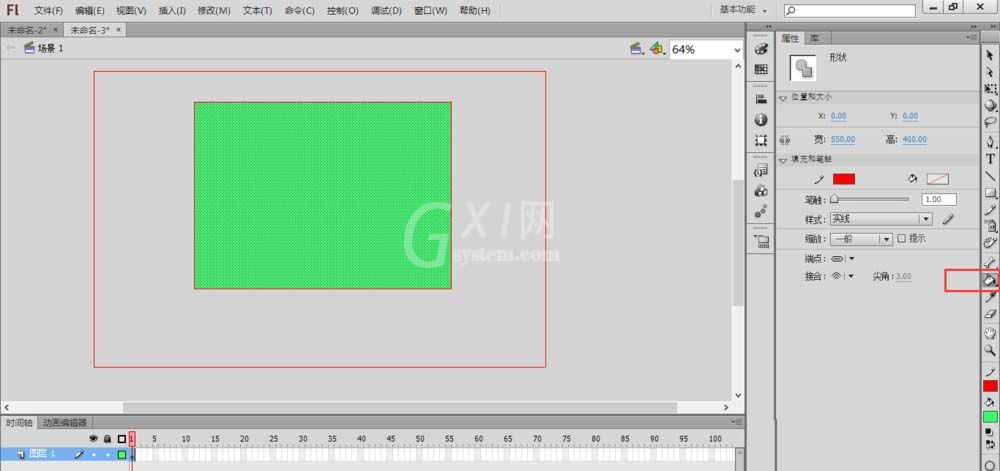Select the Eyedropper tool

(x=990, y=297)
